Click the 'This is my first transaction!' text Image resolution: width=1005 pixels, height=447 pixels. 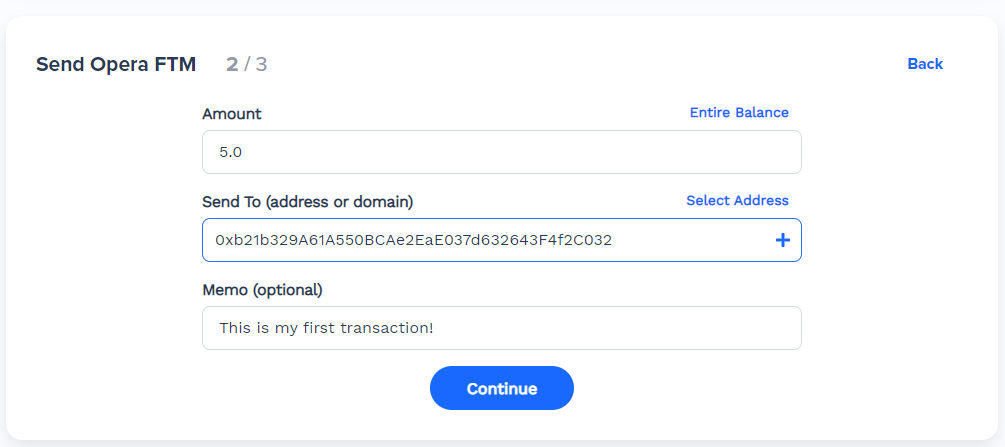tap(326, 328)
